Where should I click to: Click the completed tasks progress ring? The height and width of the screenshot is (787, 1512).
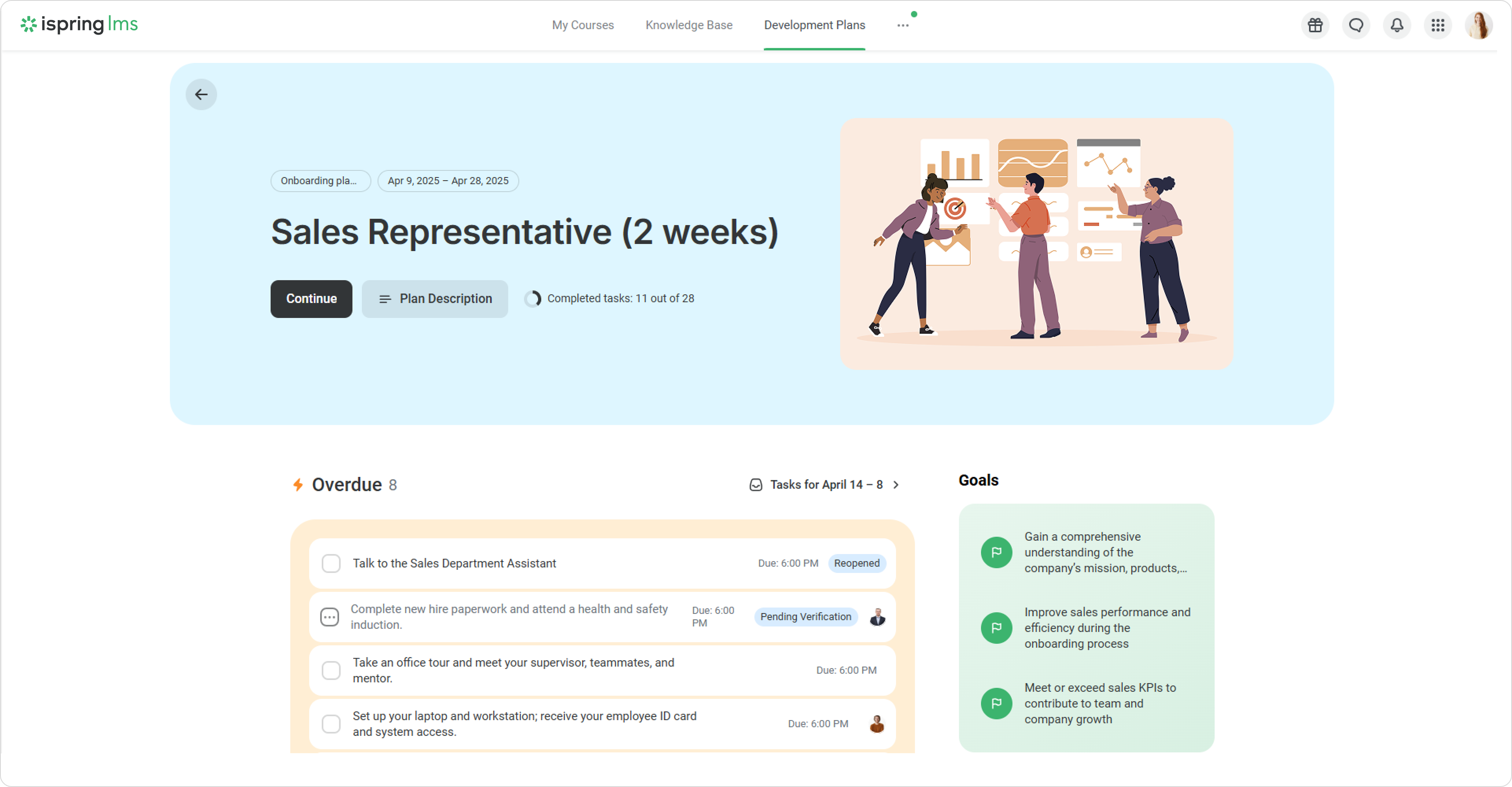click(533, 299)
